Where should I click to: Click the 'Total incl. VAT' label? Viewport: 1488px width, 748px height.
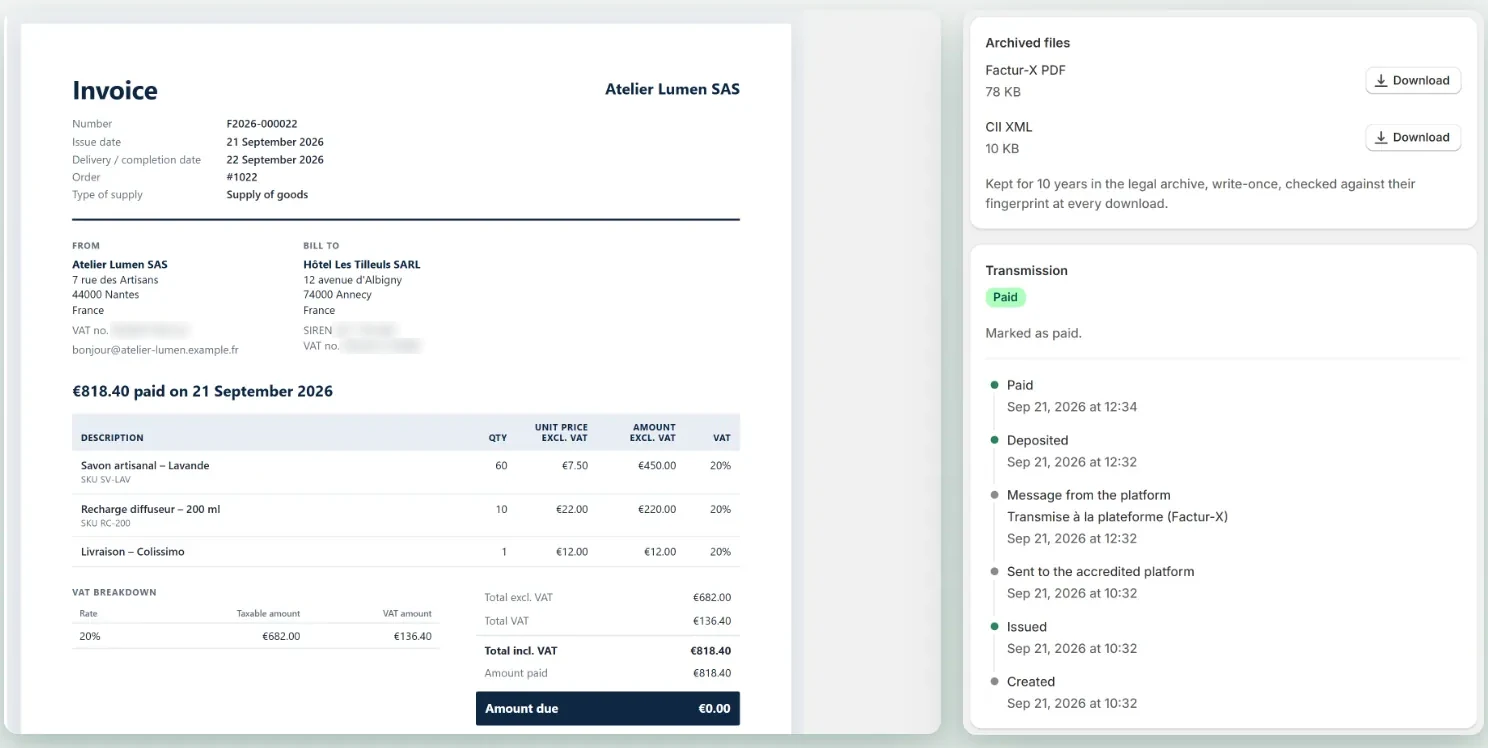coord(521,651)
